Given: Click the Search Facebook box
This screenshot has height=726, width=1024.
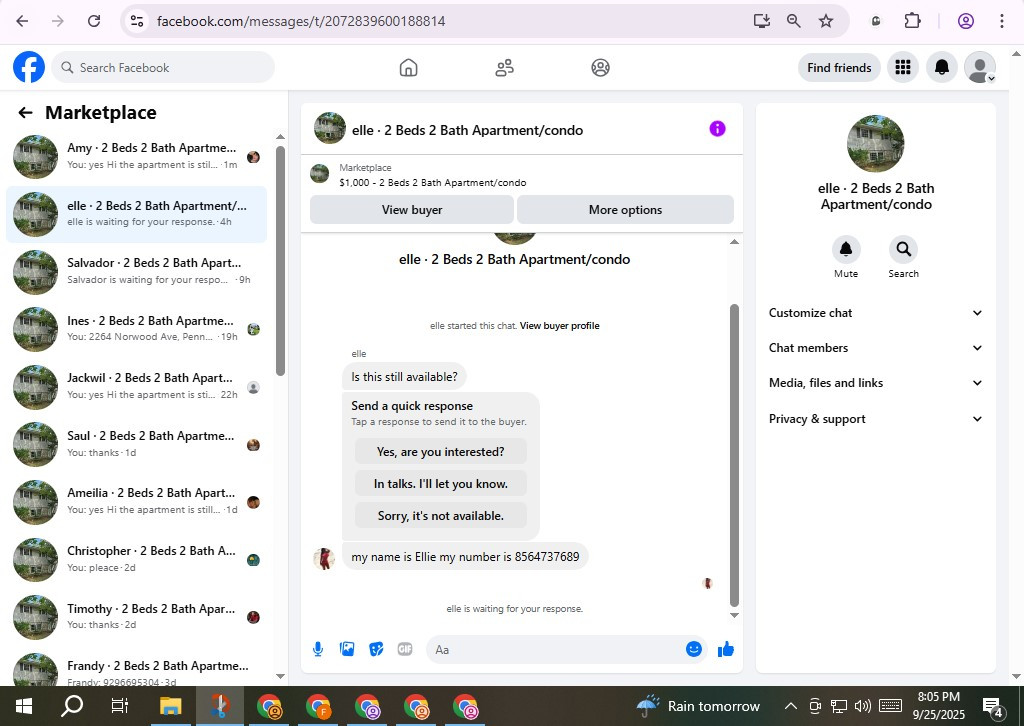Looking at the screenshot, I should pyautogui.click(x=163, y=67).
